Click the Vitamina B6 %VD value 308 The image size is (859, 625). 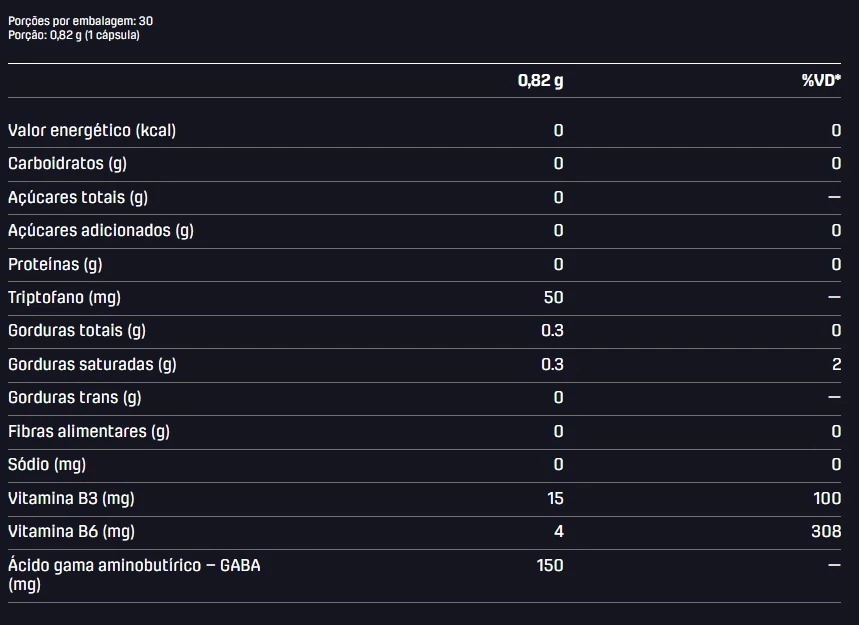pyautogui.click(x=826, y=531)
